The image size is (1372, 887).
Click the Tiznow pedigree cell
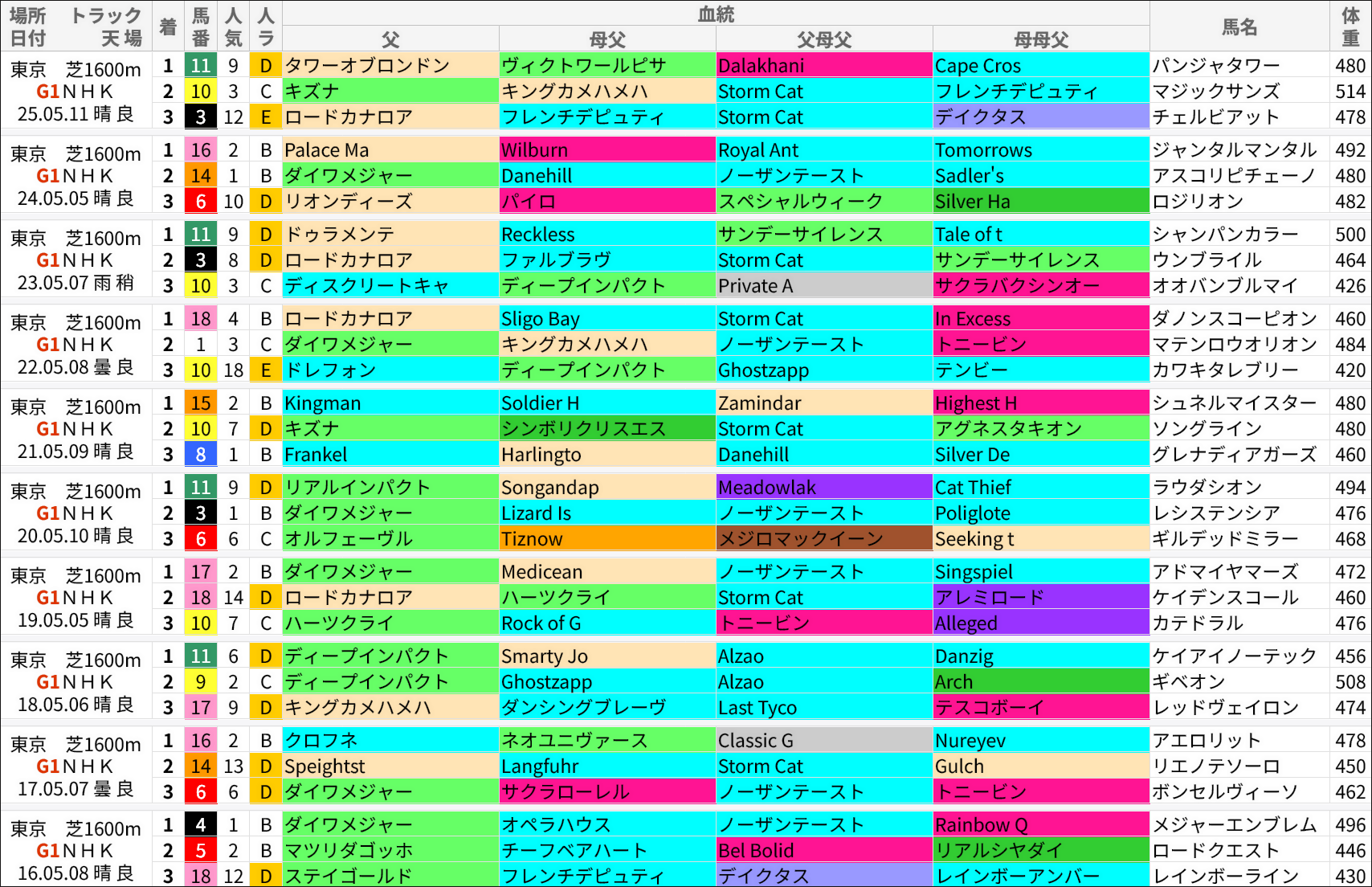click(607, 539)
